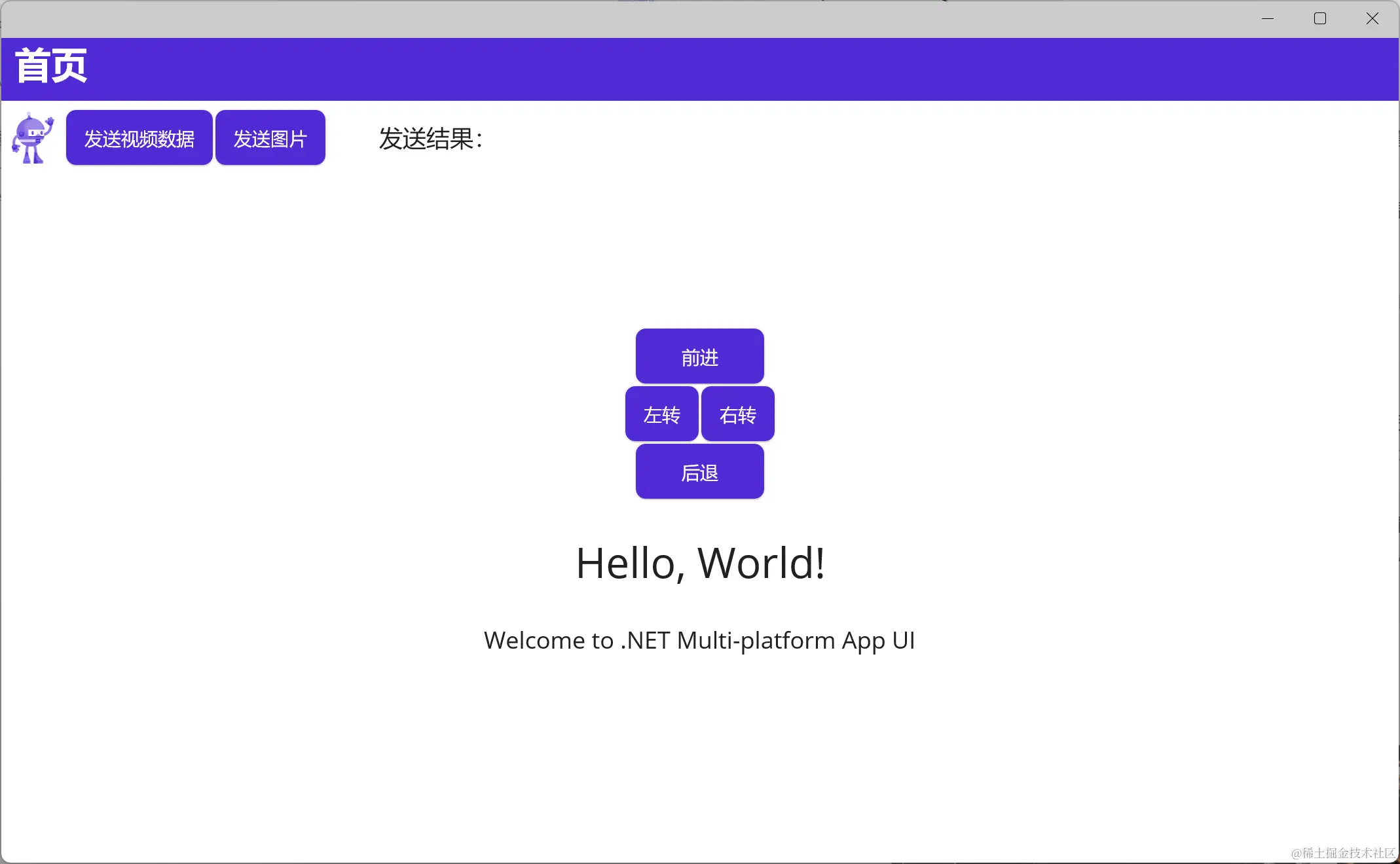
Task: Move forward with the 前进 button
Action: click(699, 357)
